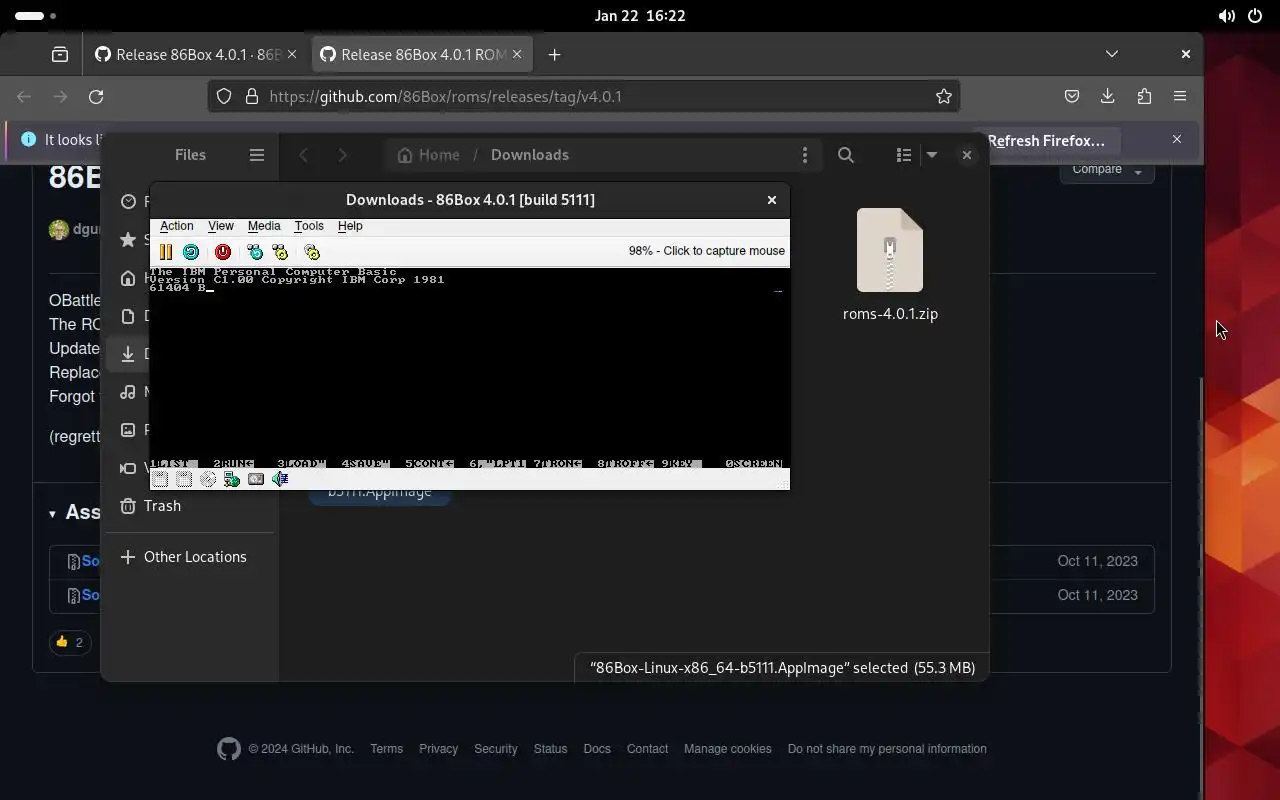Screen dimensions: 1280x800
Task: Send Ctrl+Alt+Esc via 86Box toolbar icon
Action: (280, 252)
